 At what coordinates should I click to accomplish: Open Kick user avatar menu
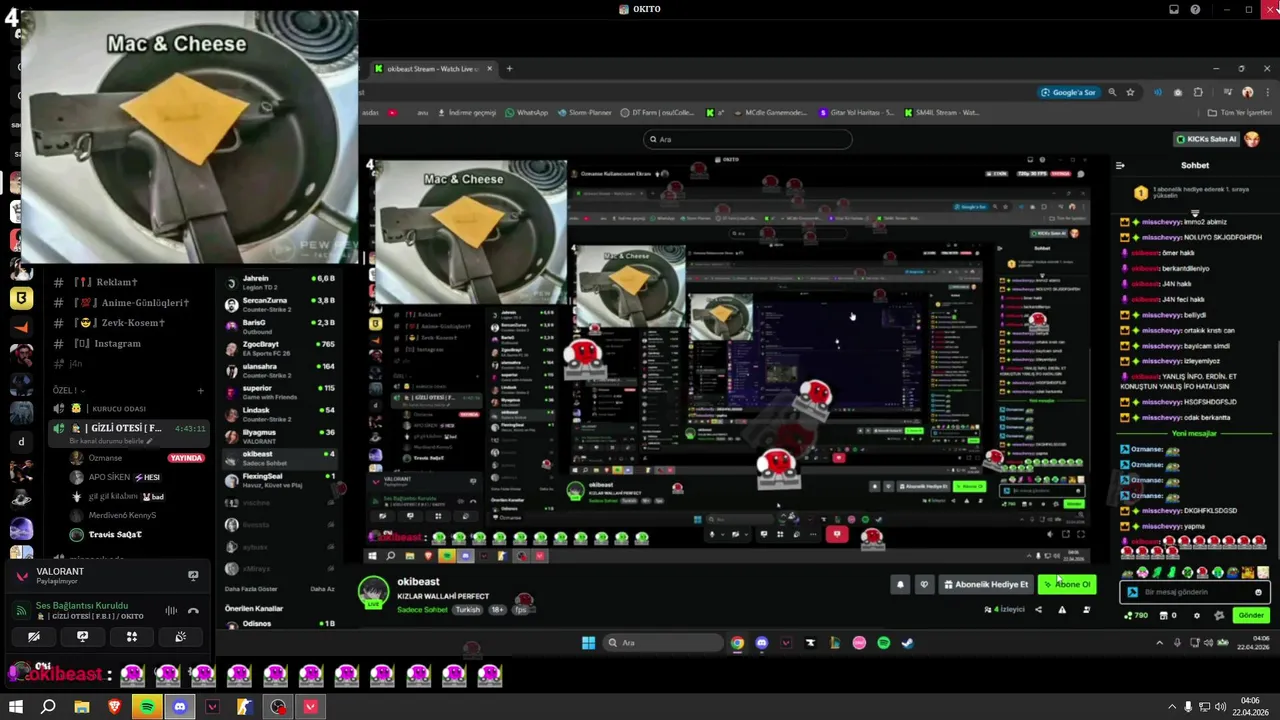click(1252, 139)
